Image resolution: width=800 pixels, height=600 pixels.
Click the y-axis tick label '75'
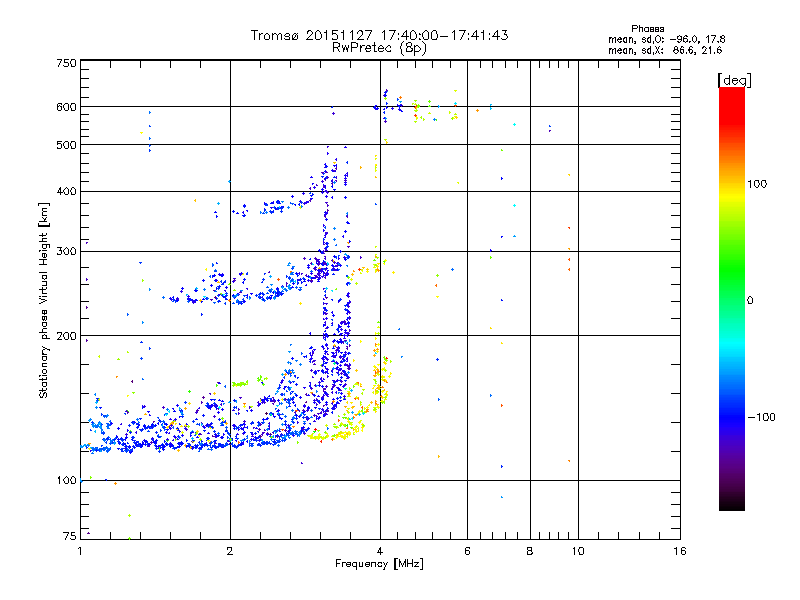point(69,536)
